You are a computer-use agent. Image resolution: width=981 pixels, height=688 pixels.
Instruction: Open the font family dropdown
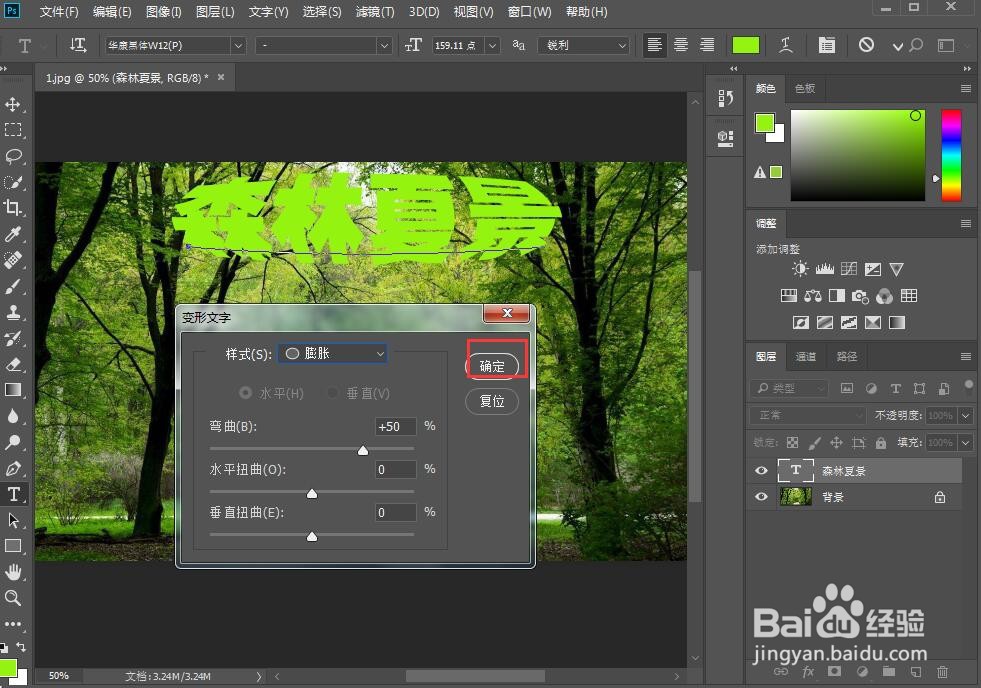(x=238, y=45)
